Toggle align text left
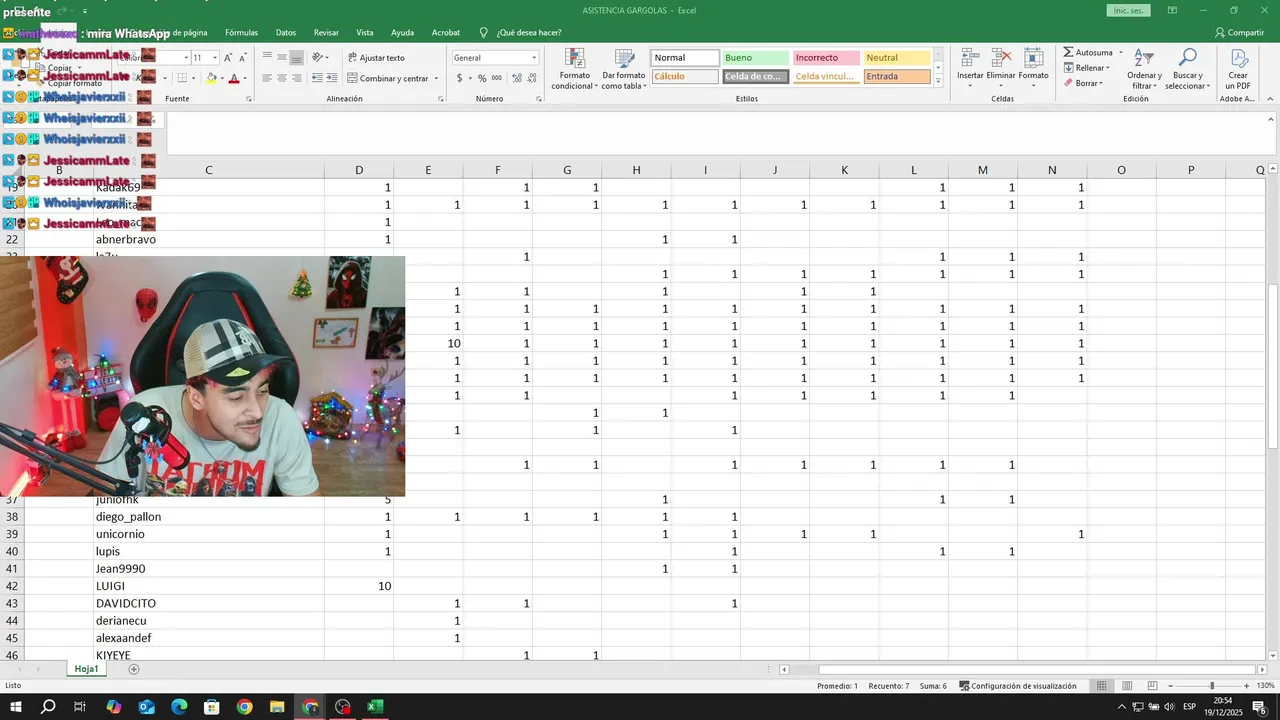1280x720 pixels. tap(267, 78)
